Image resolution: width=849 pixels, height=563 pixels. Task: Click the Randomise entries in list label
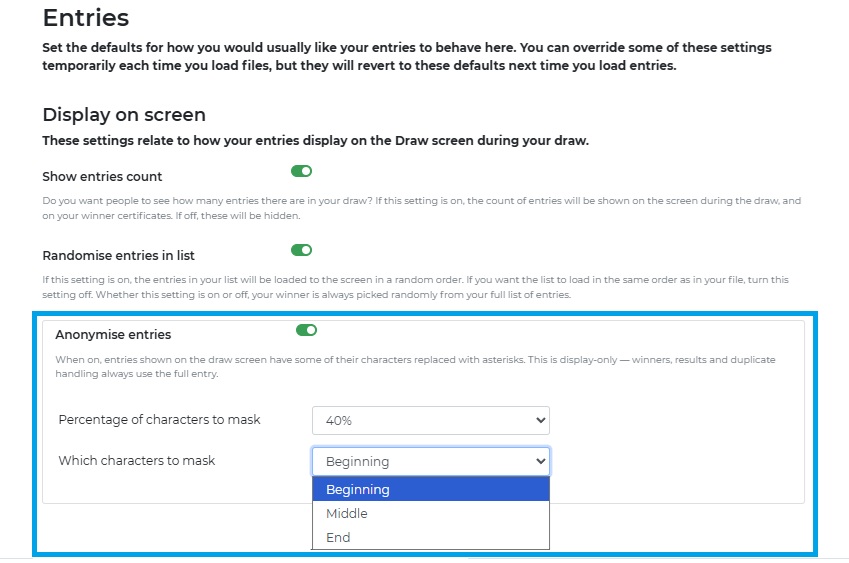(119, 256)
